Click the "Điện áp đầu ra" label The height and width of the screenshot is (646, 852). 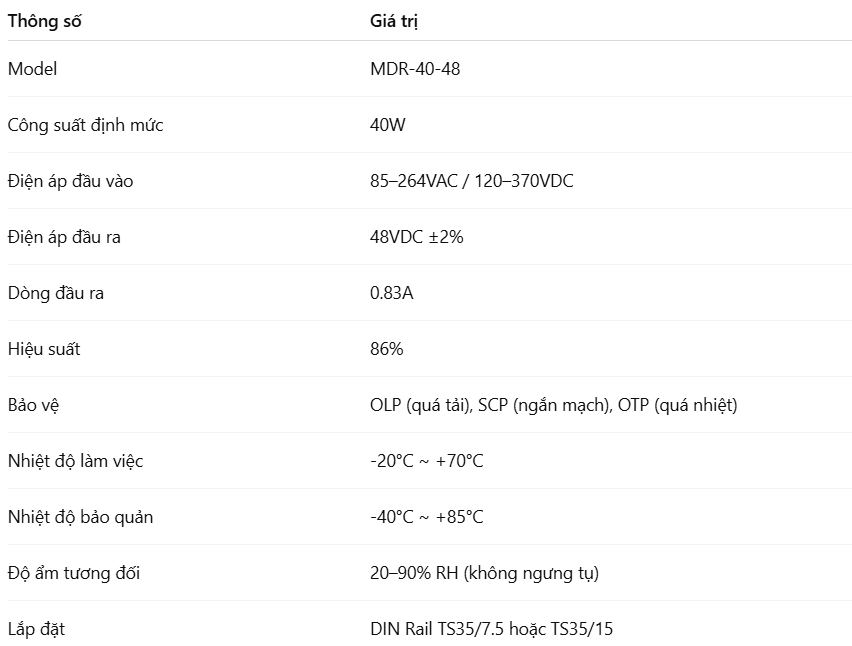64,237
